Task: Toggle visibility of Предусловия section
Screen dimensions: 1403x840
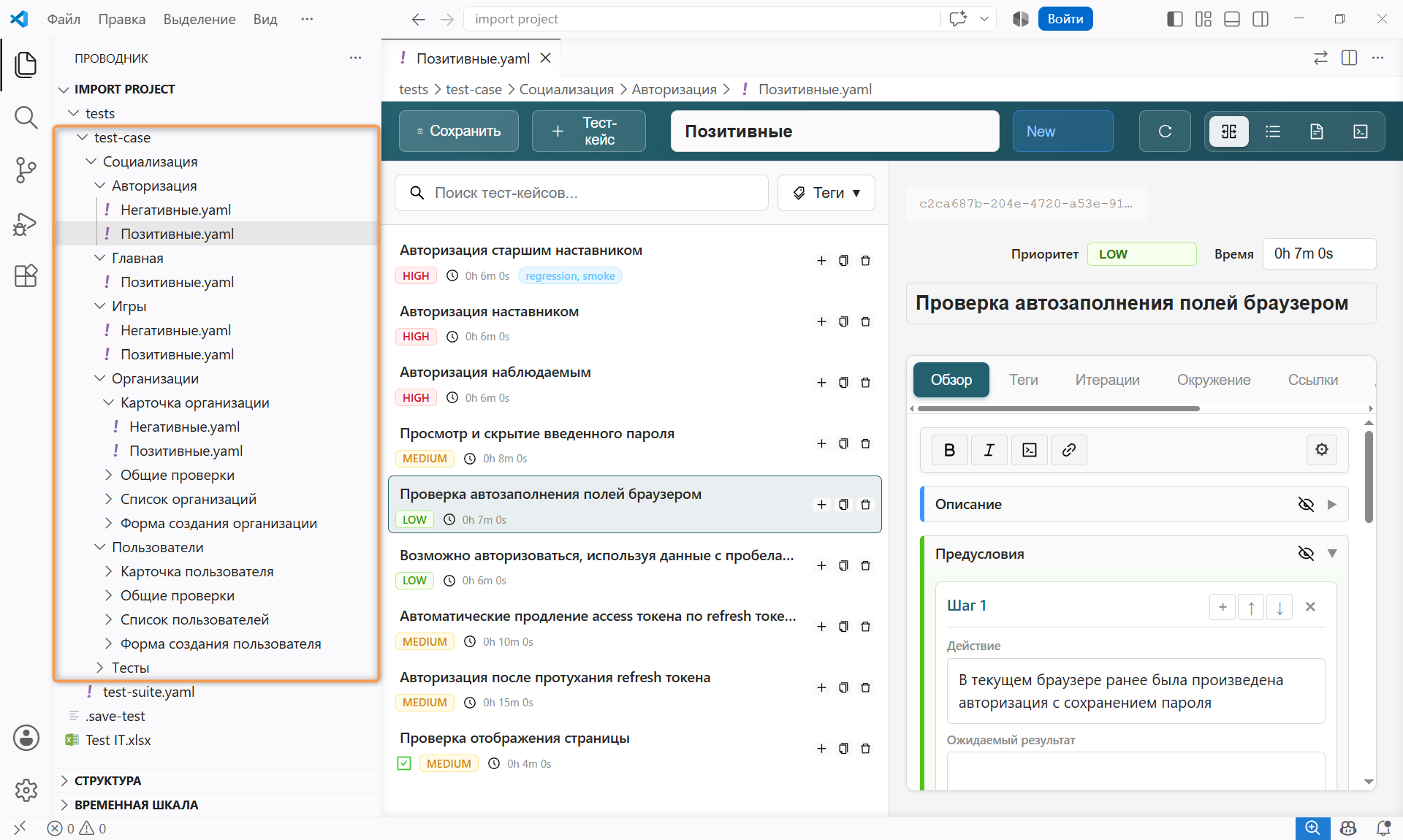Action: pyautogui.click(x=1306, y=554)
